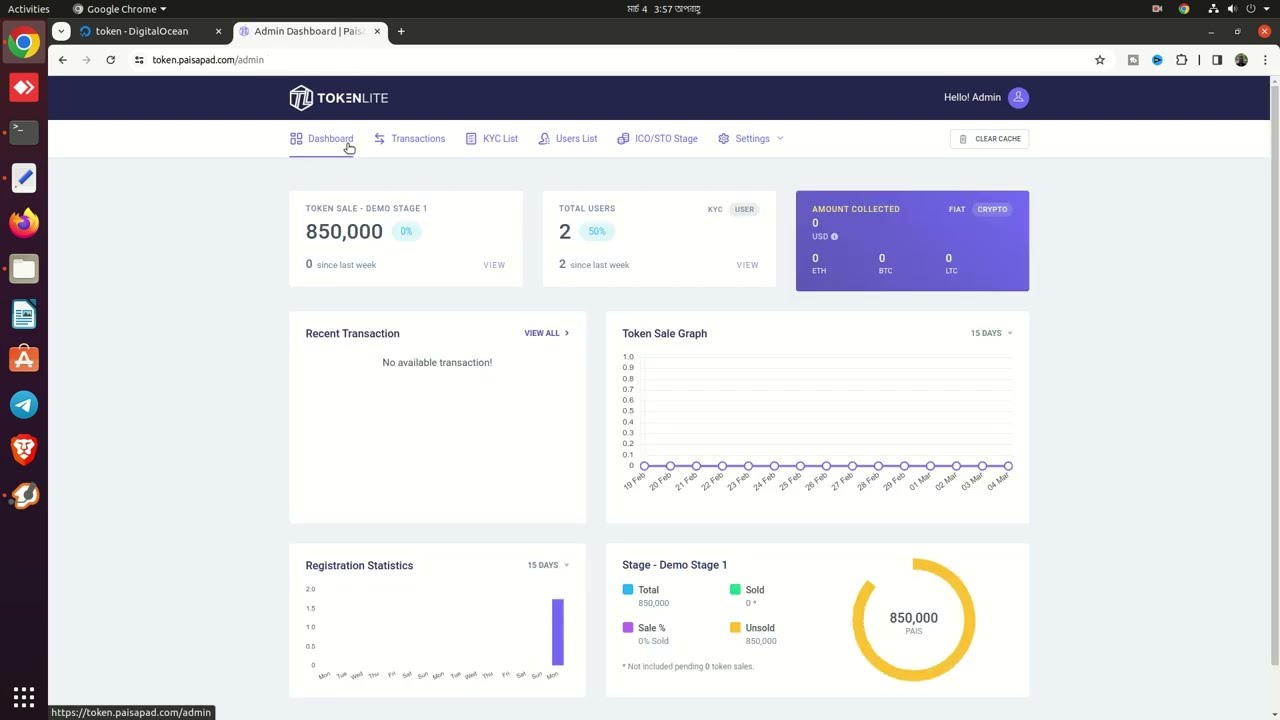This screenshot has height=720, width=1280.
Task: Open the Users List page
Action: 567,138
